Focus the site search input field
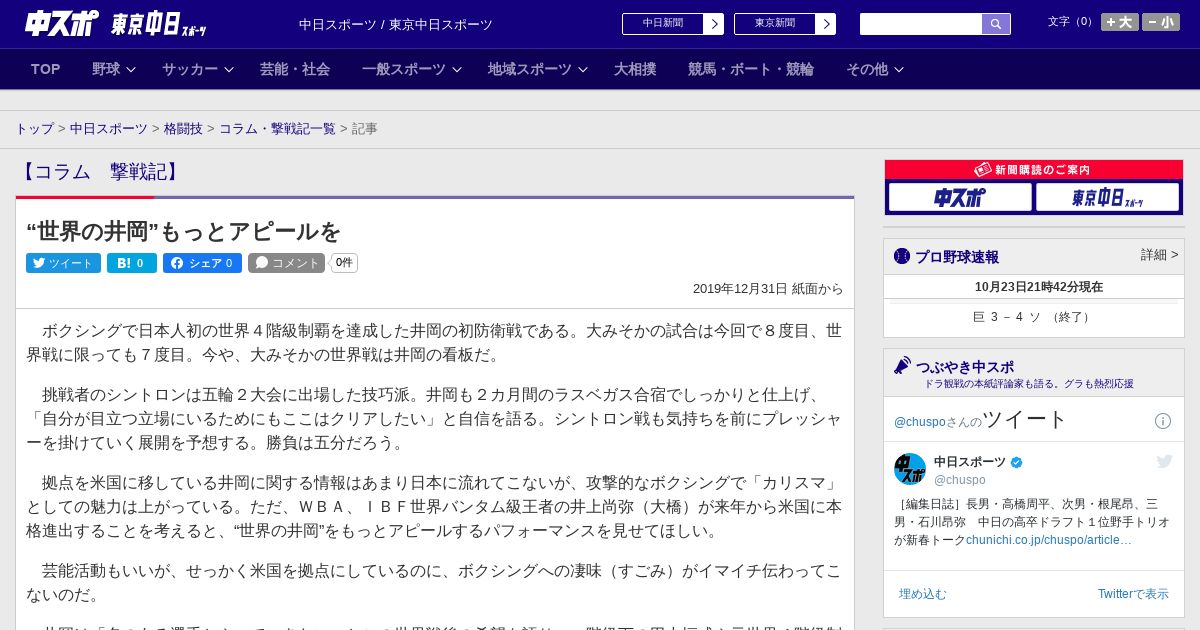Screen dimensions: 1200x630 921,24
